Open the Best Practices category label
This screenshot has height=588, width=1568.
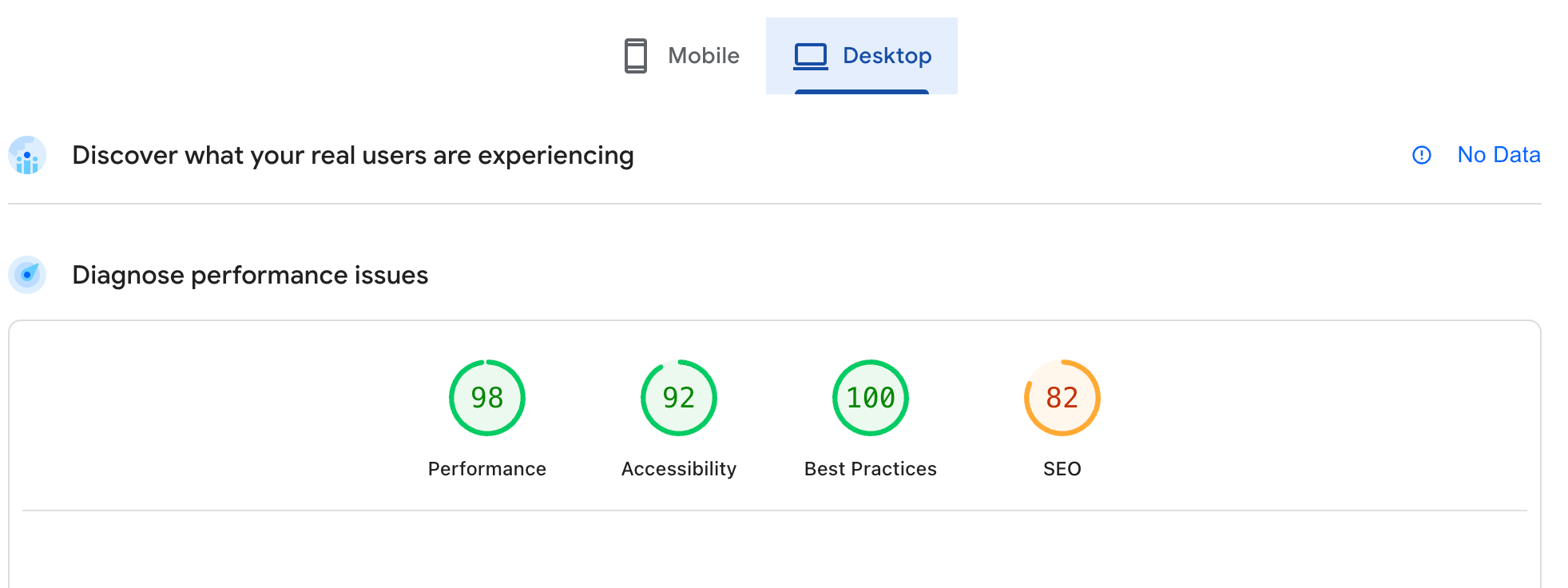click(870, 469)
